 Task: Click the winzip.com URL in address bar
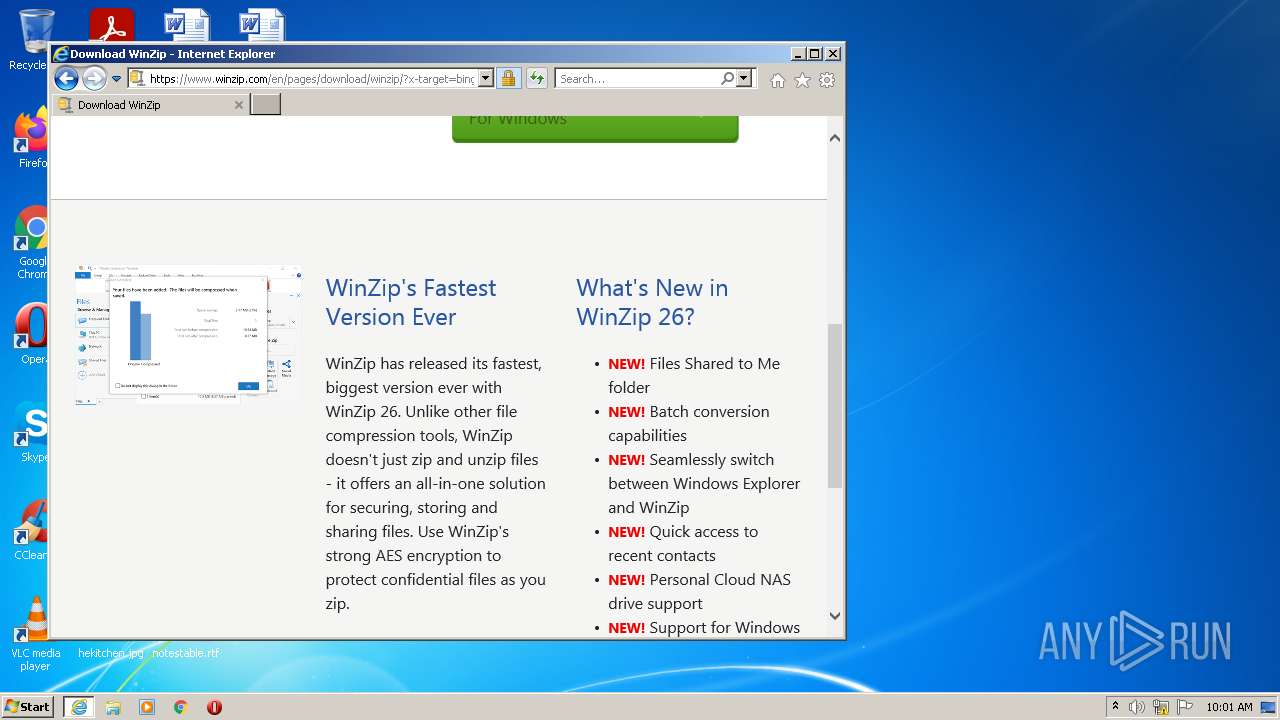click(312, 79)
